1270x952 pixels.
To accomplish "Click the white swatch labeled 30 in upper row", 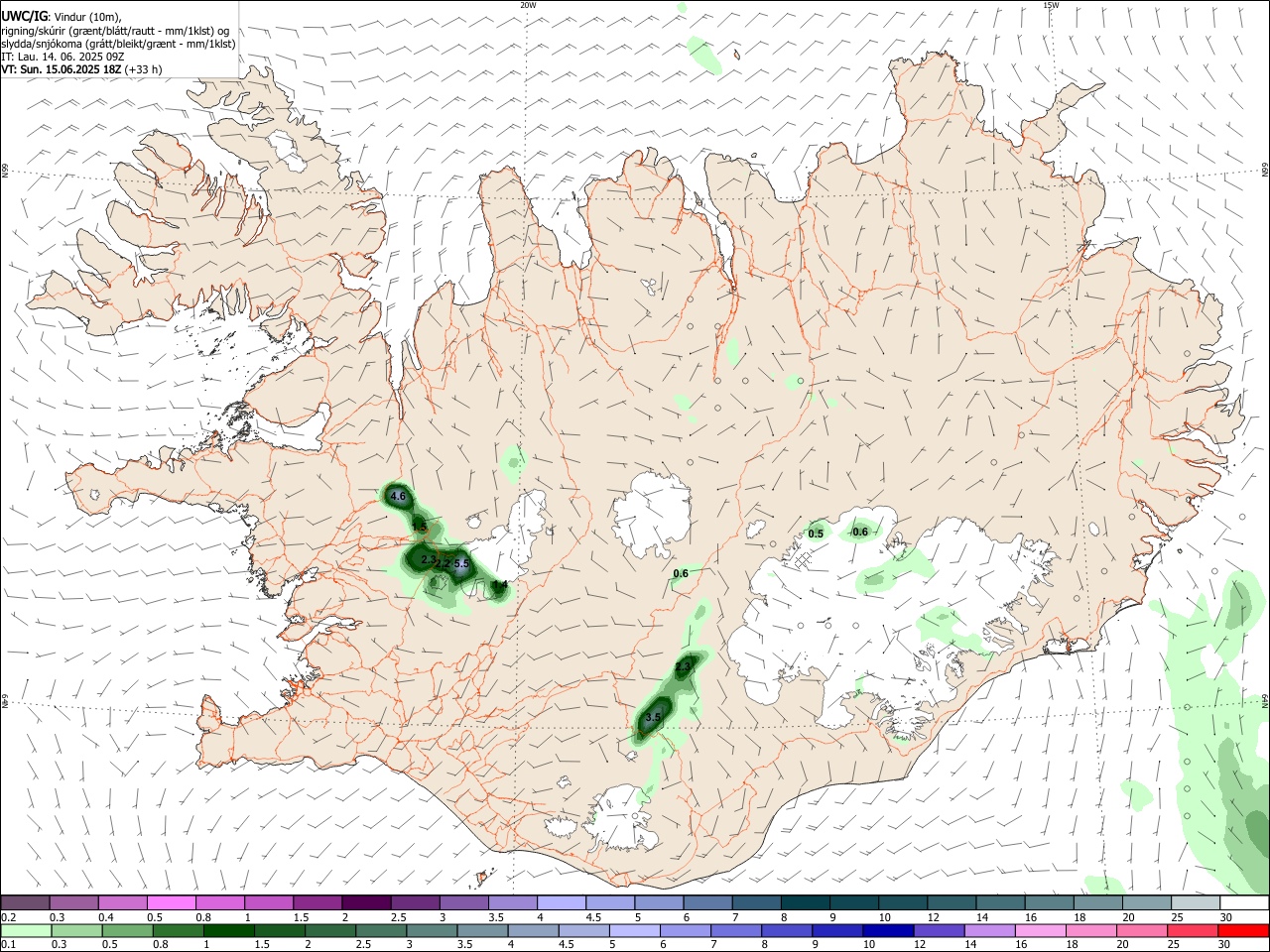I will pyautogui.click(x=1245, y=902).
